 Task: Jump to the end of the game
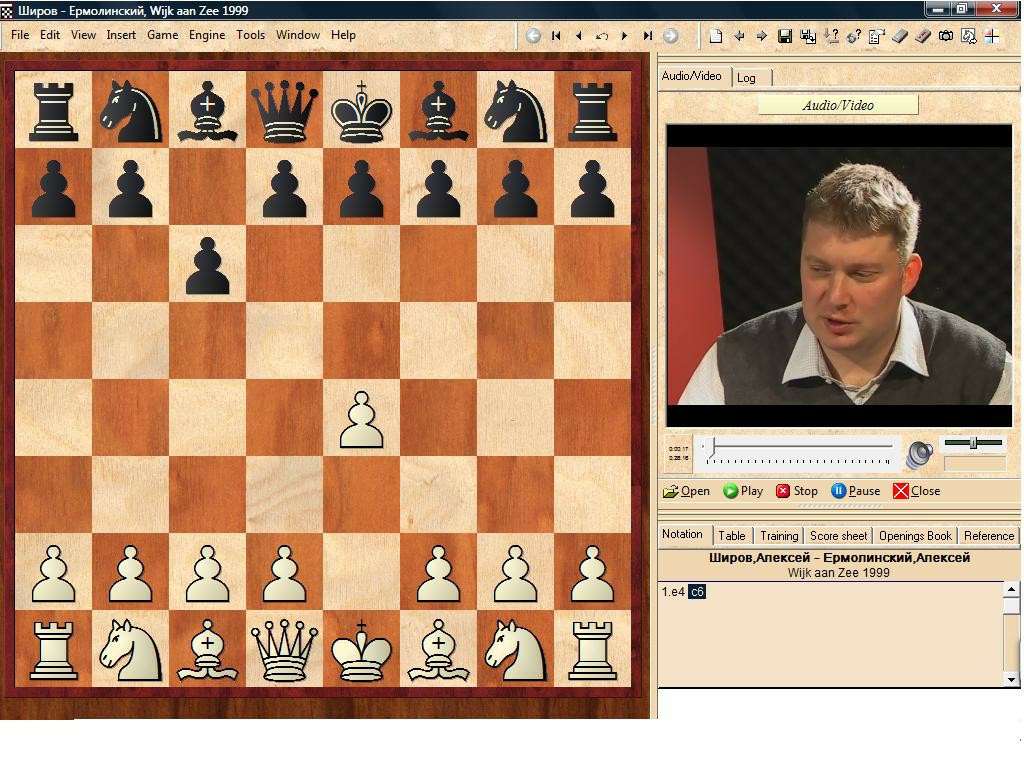pyautogui.click(x=647, y=36)
